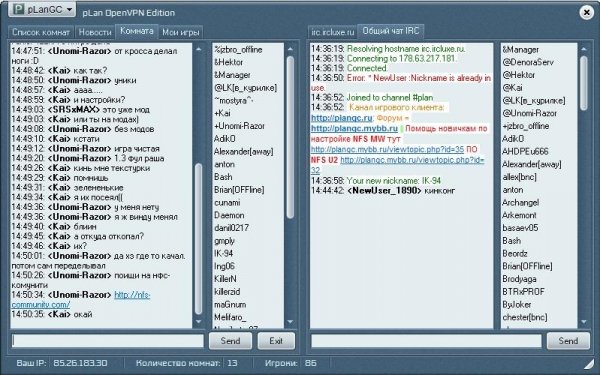Click down arrow of IRC user list scrollbar

[584, 321]
